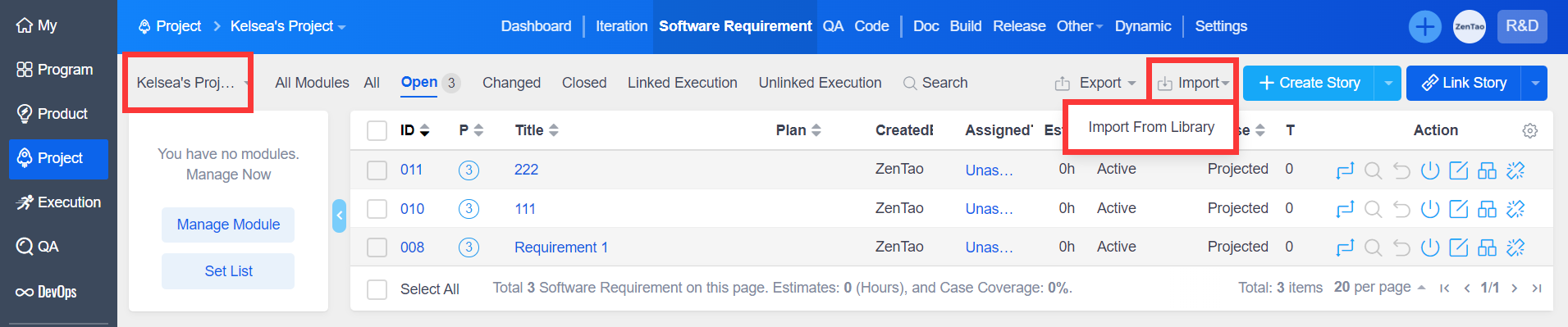Sort the table by ID column

point(415,130)
